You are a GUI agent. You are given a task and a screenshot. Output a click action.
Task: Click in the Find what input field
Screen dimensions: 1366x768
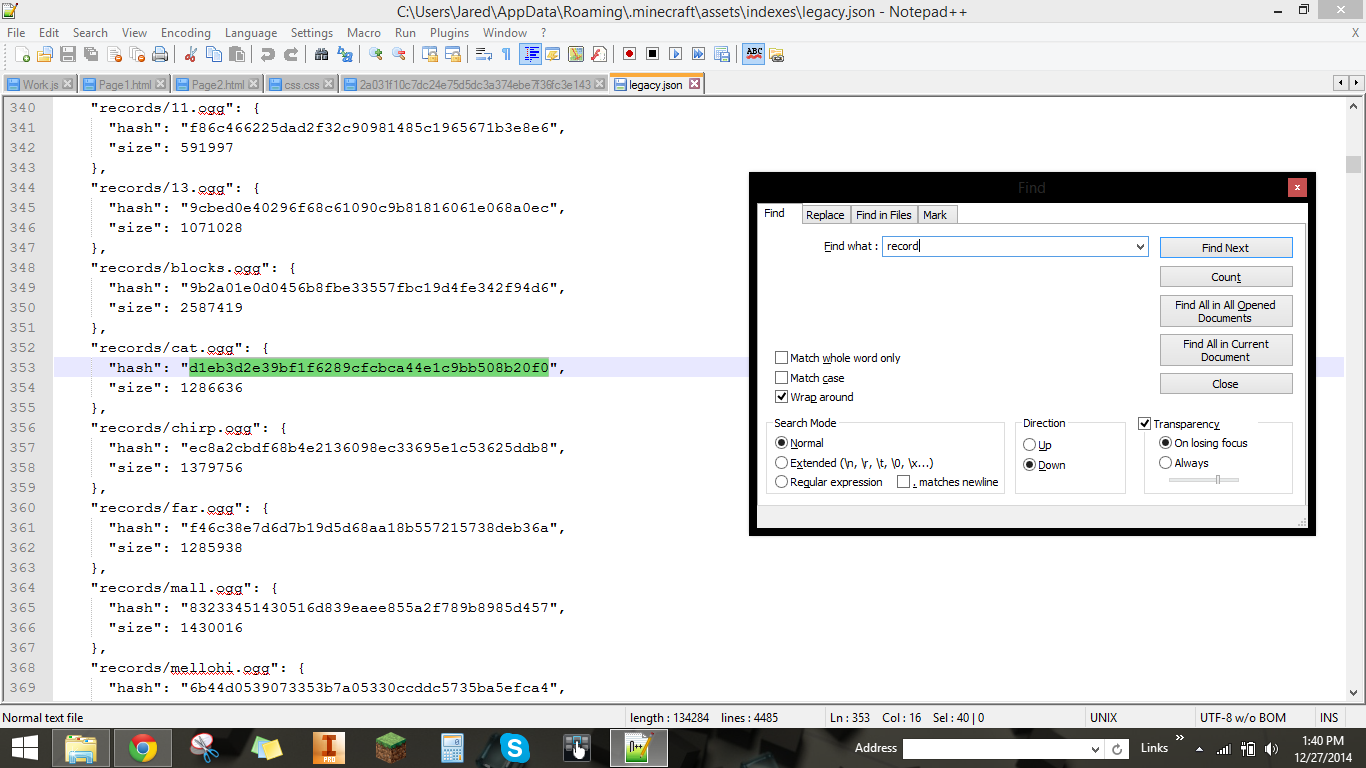tap(1008, 246)
